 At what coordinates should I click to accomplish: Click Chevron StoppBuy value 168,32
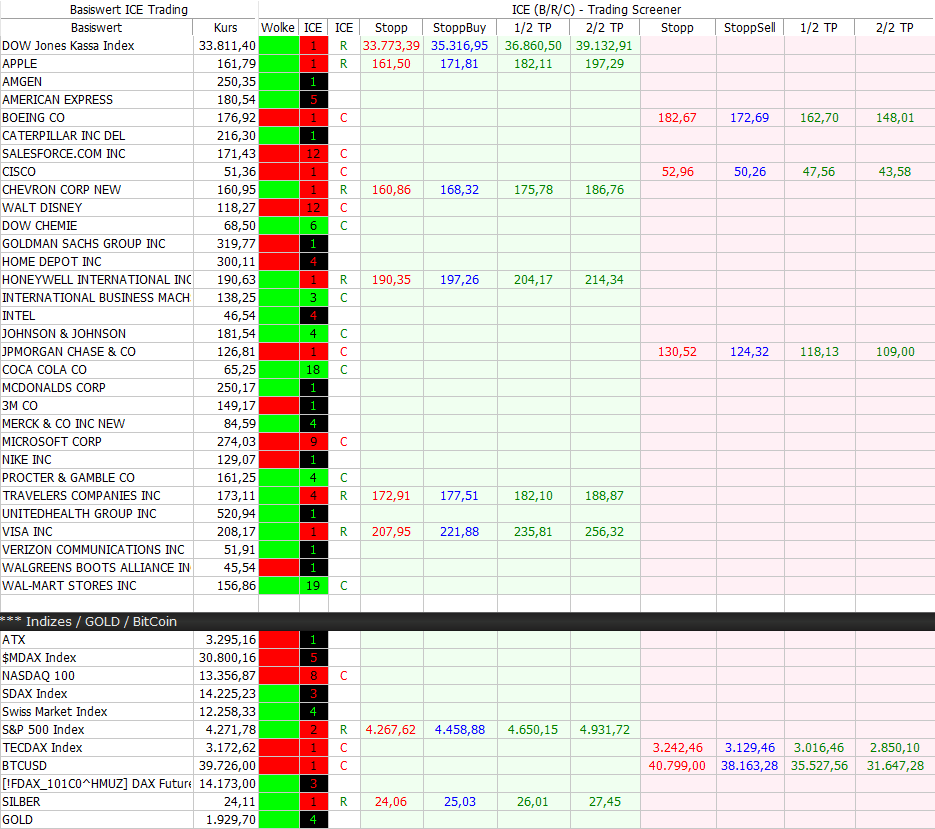coord(459,190)
